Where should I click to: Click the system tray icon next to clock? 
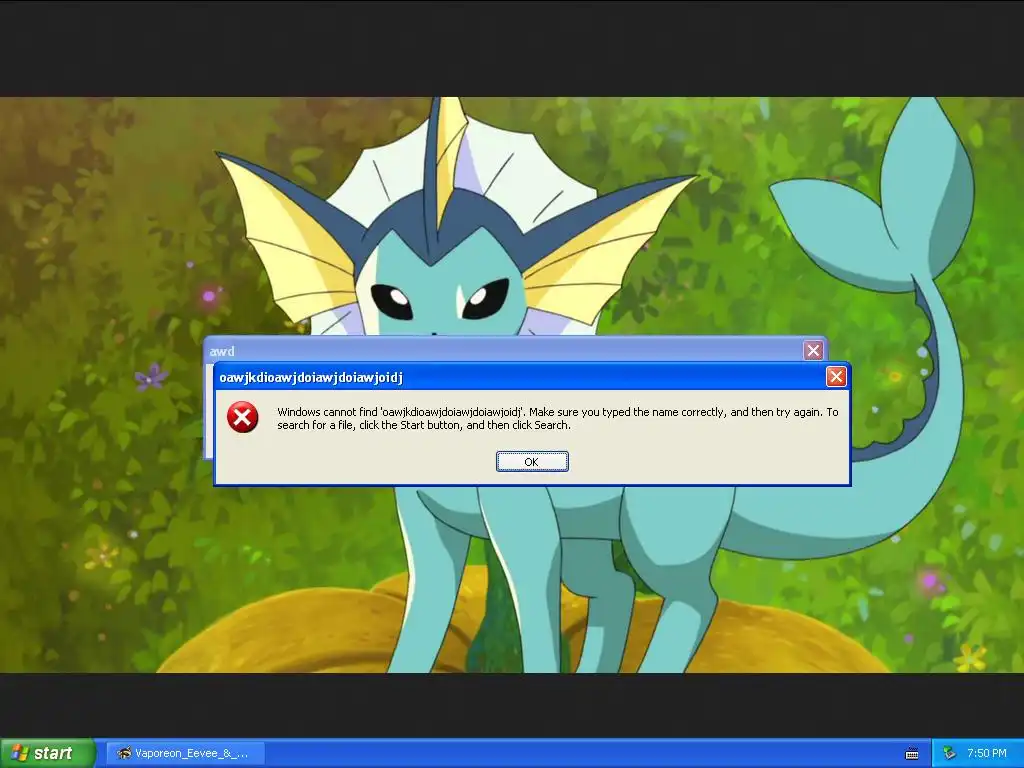coord(950,754)
